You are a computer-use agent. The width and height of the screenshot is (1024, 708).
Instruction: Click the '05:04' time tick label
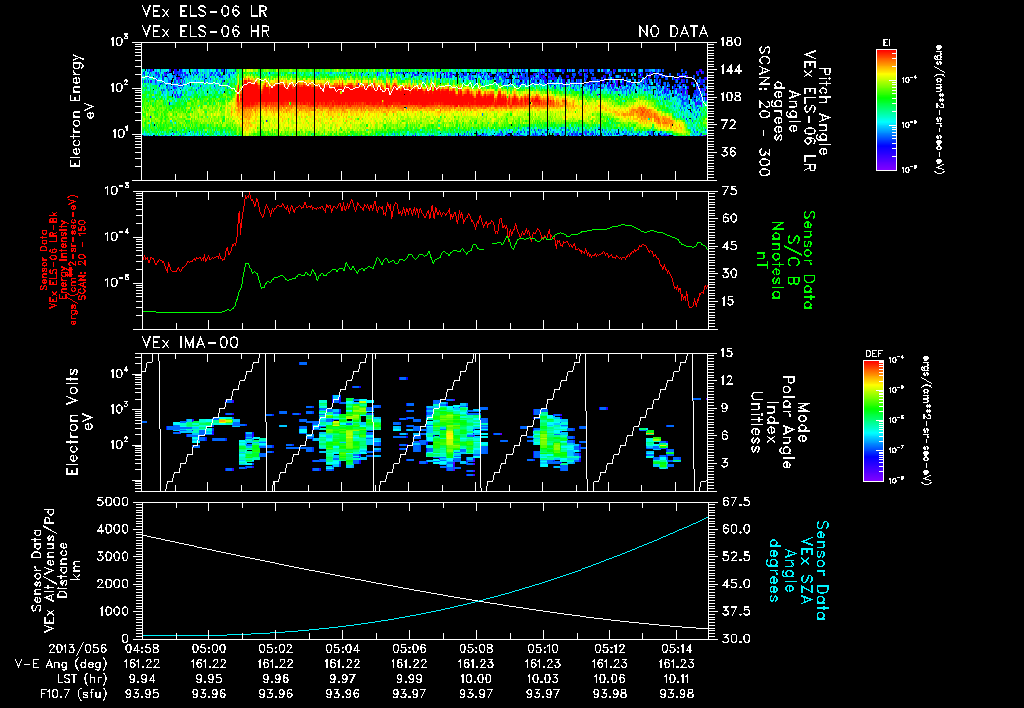[x=342, y=649]
